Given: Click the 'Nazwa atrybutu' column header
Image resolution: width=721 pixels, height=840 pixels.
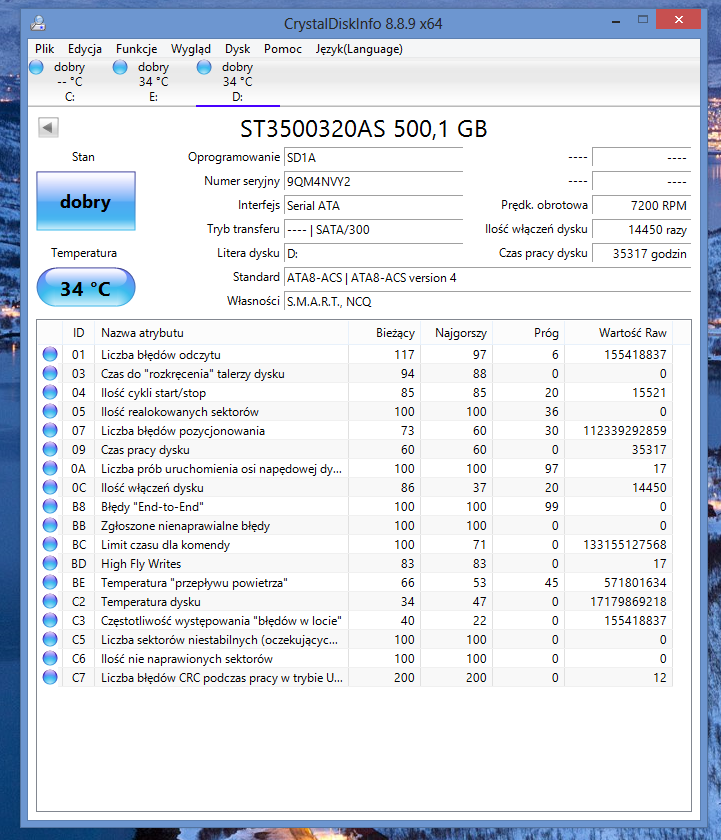Looking at the screenshot, I should (221, 333).
